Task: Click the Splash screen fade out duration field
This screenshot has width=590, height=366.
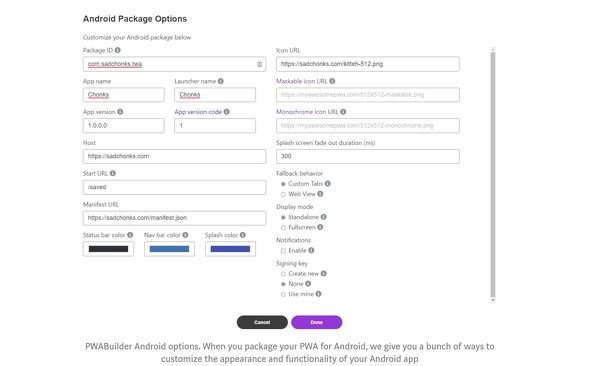Action: 368,156
